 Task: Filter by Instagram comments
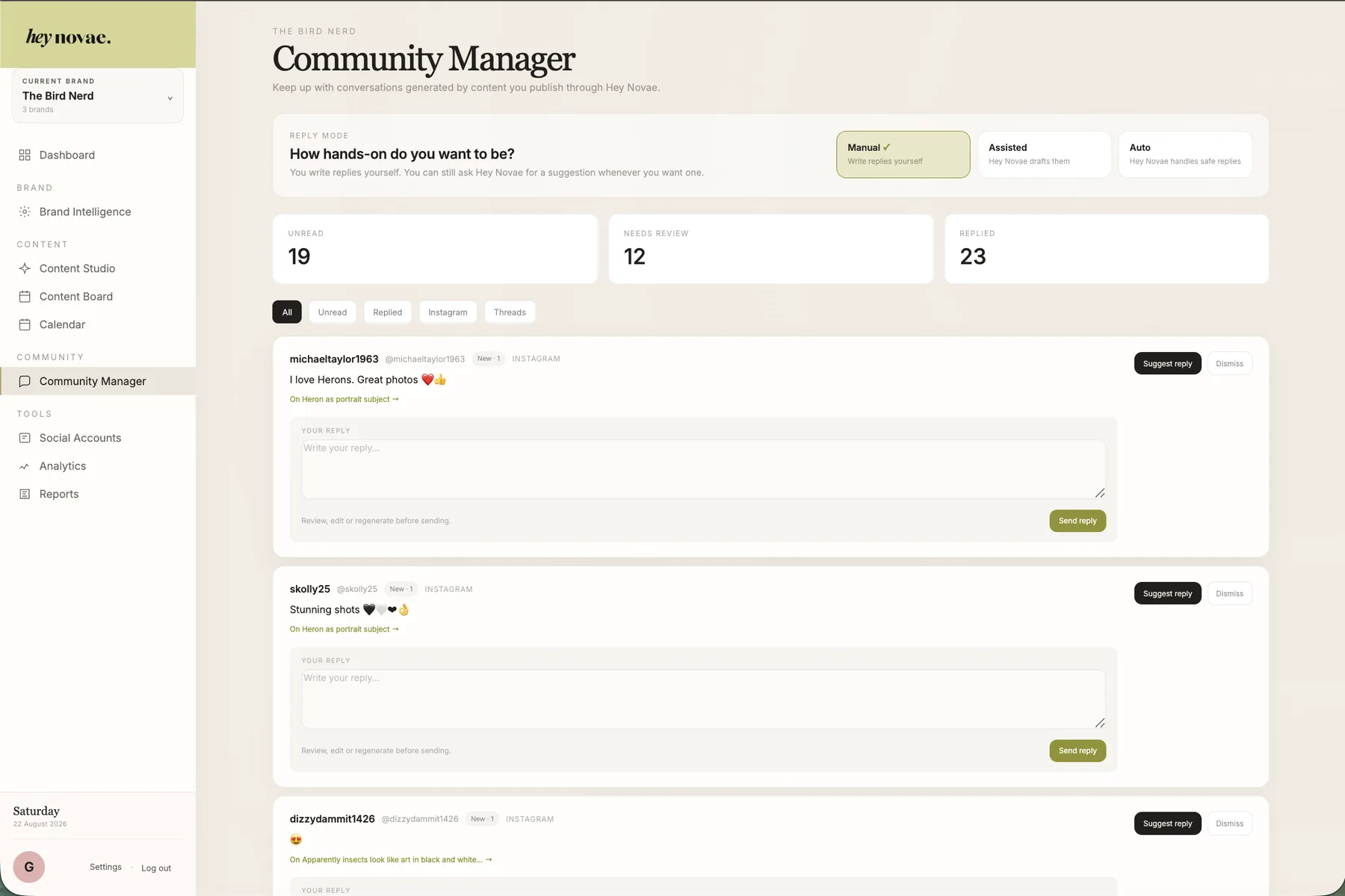coord(448,312)
